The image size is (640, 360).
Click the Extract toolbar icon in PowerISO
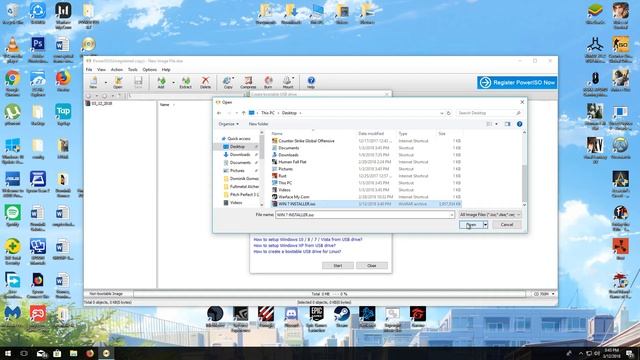coord(186,82)
